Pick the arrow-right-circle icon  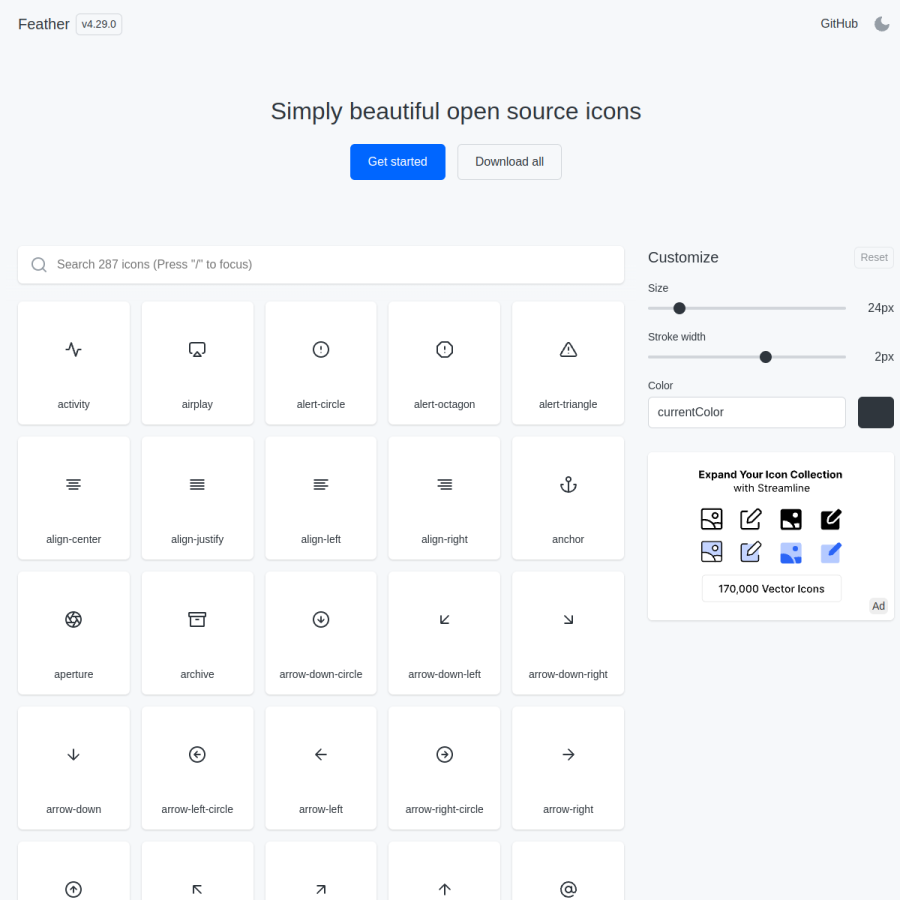point(444,767)
